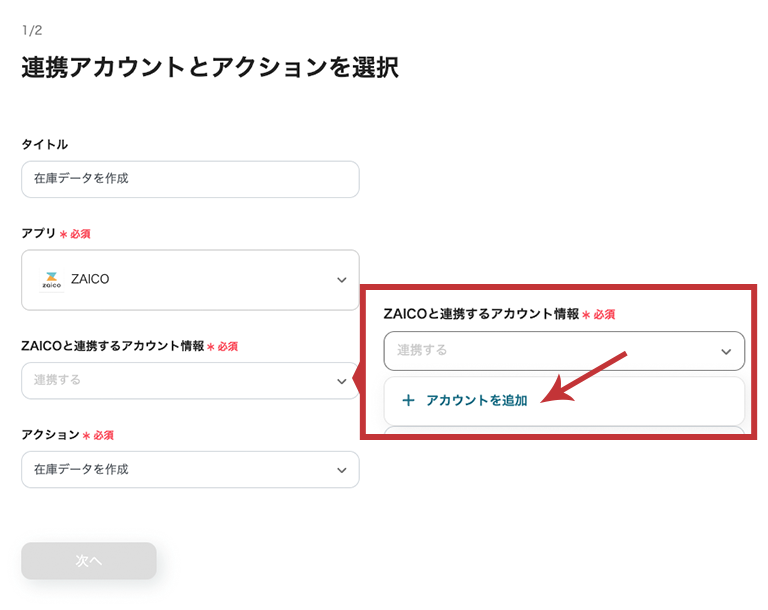The width and height of the screenshot is (768, 610).
Task: Click chevron in the callout 連携する dropdown
Action: pos(726,351)
